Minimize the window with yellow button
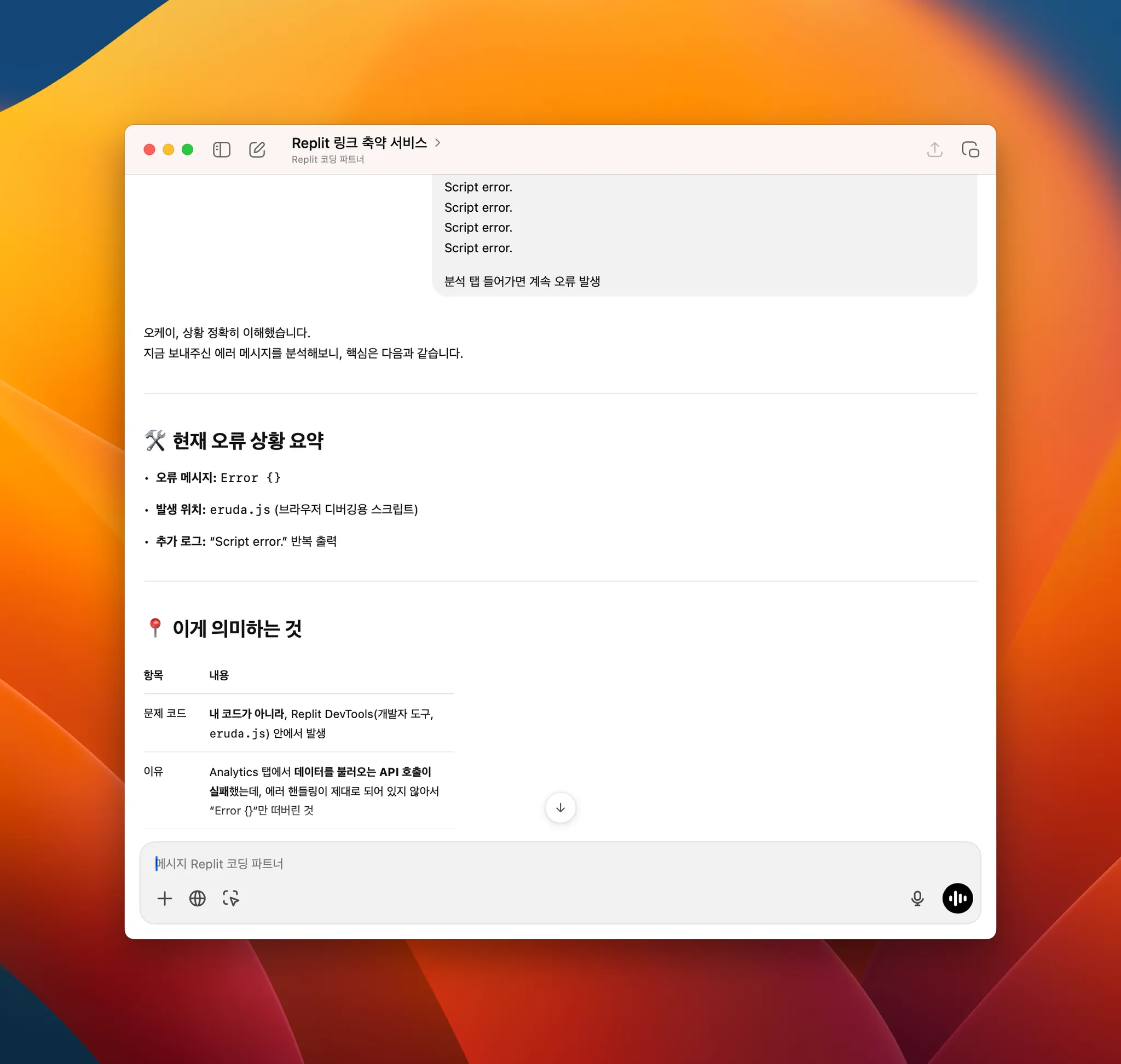This screenshot has height=1064, width=1121. [x=169, y=150]
